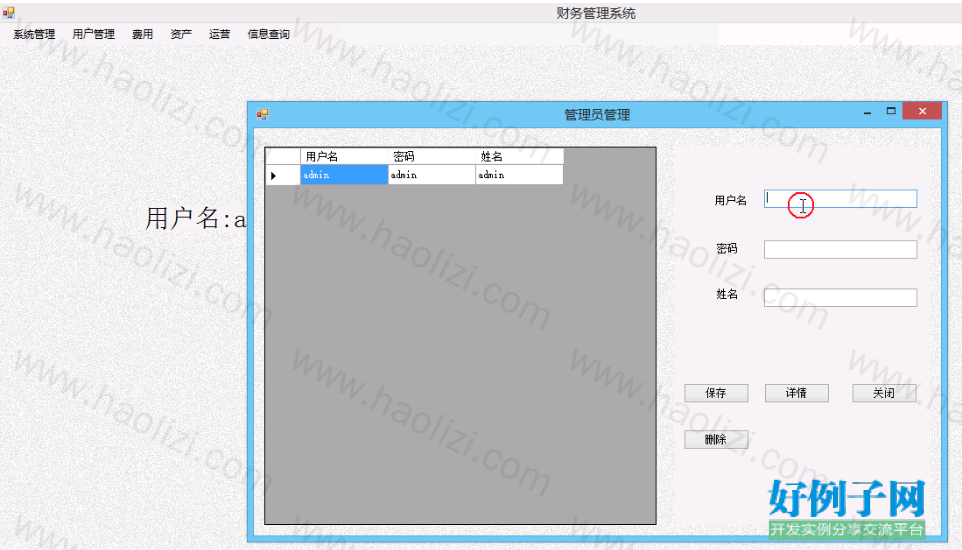Open the 资产 menu
962x550 pixels.
pos(181,34)
